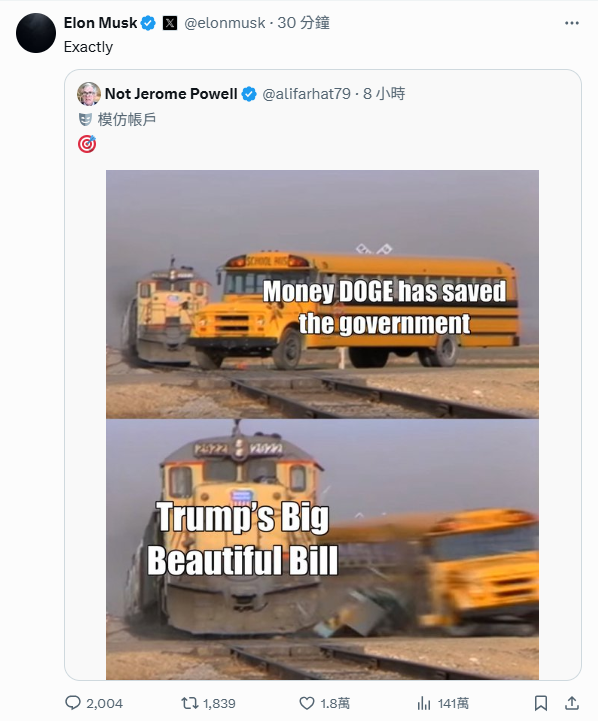Open the @alifarhat79 handle
Screen dimensions: 598x721
307,94
